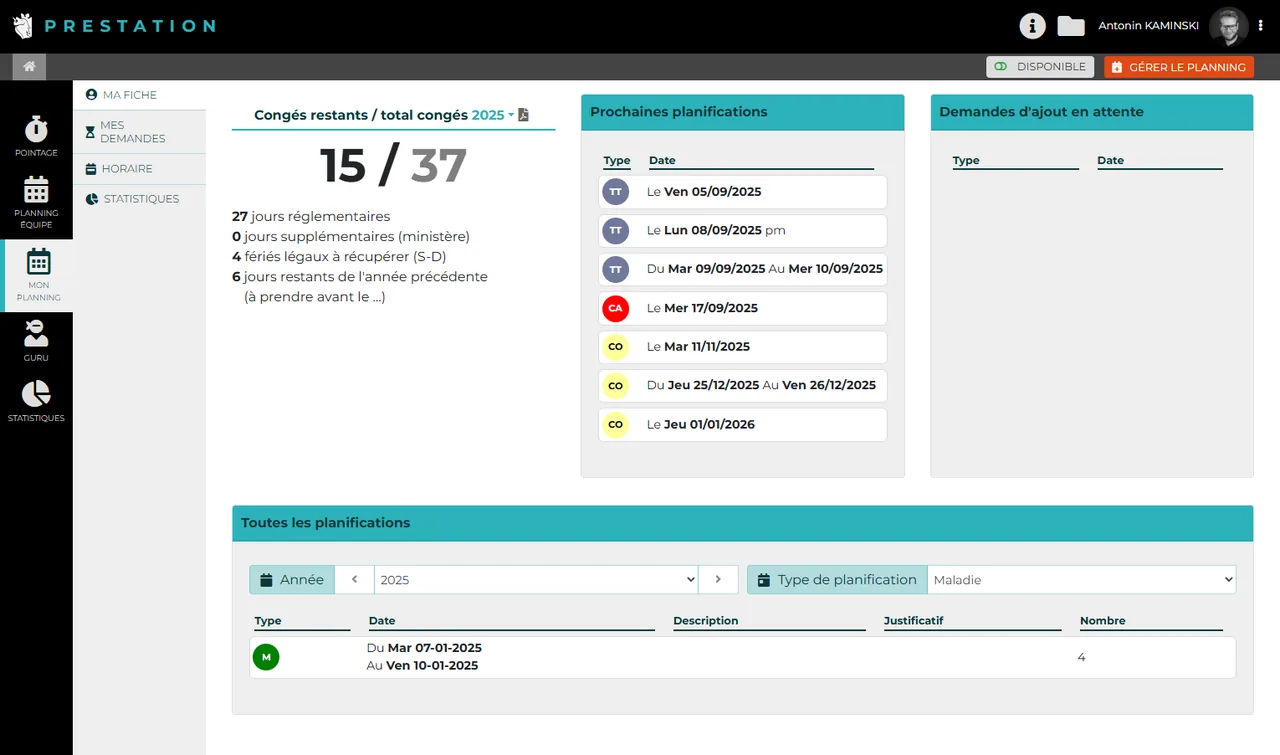
Task: Open the info circle icon
Action: [1032, 26]
